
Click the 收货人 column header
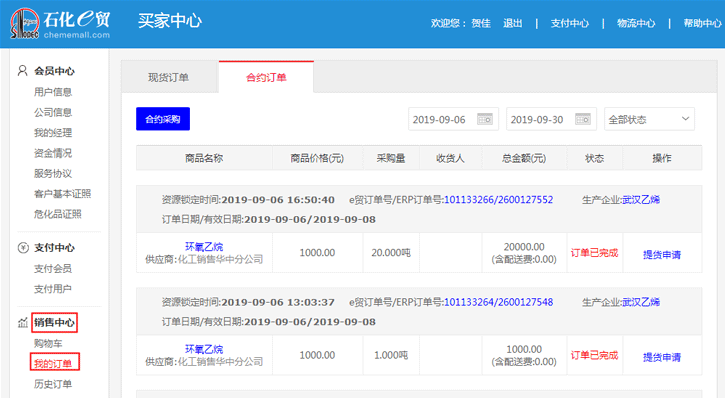(450, 158)
